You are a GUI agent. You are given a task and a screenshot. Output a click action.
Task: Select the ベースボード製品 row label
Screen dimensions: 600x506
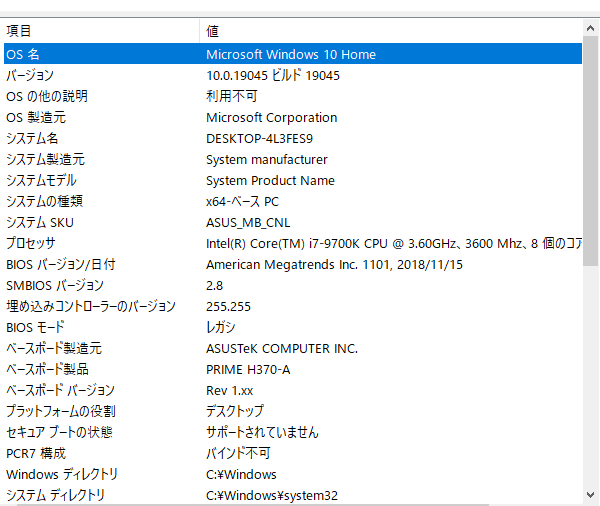tap(47, 369)
